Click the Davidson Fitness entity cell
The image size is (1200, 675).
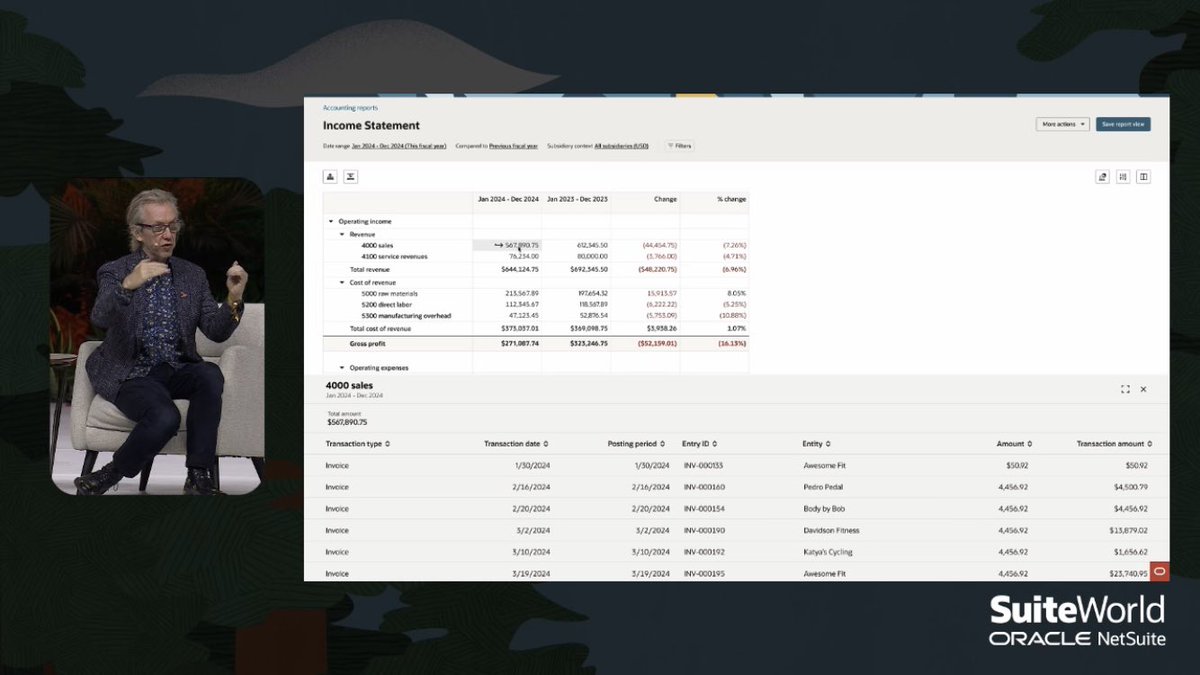click(x=831, y=531)
